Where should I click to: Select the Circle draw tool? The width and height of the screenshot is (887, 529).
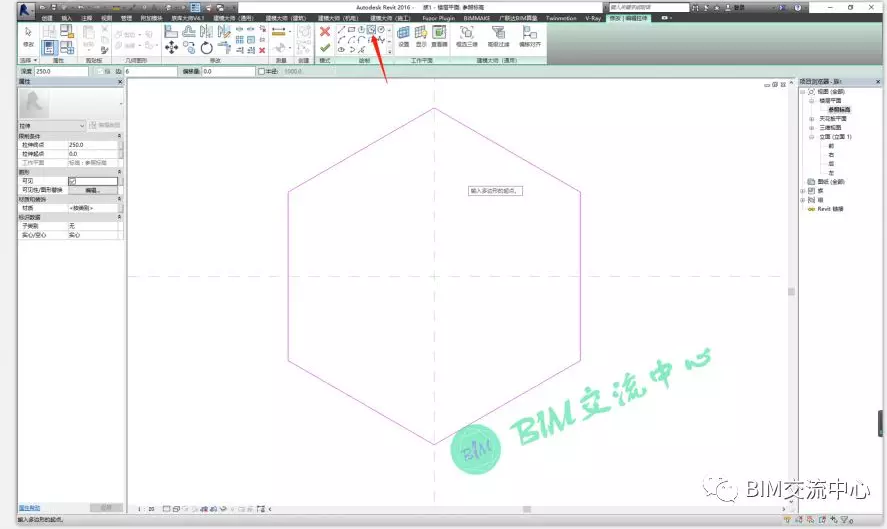381,29
